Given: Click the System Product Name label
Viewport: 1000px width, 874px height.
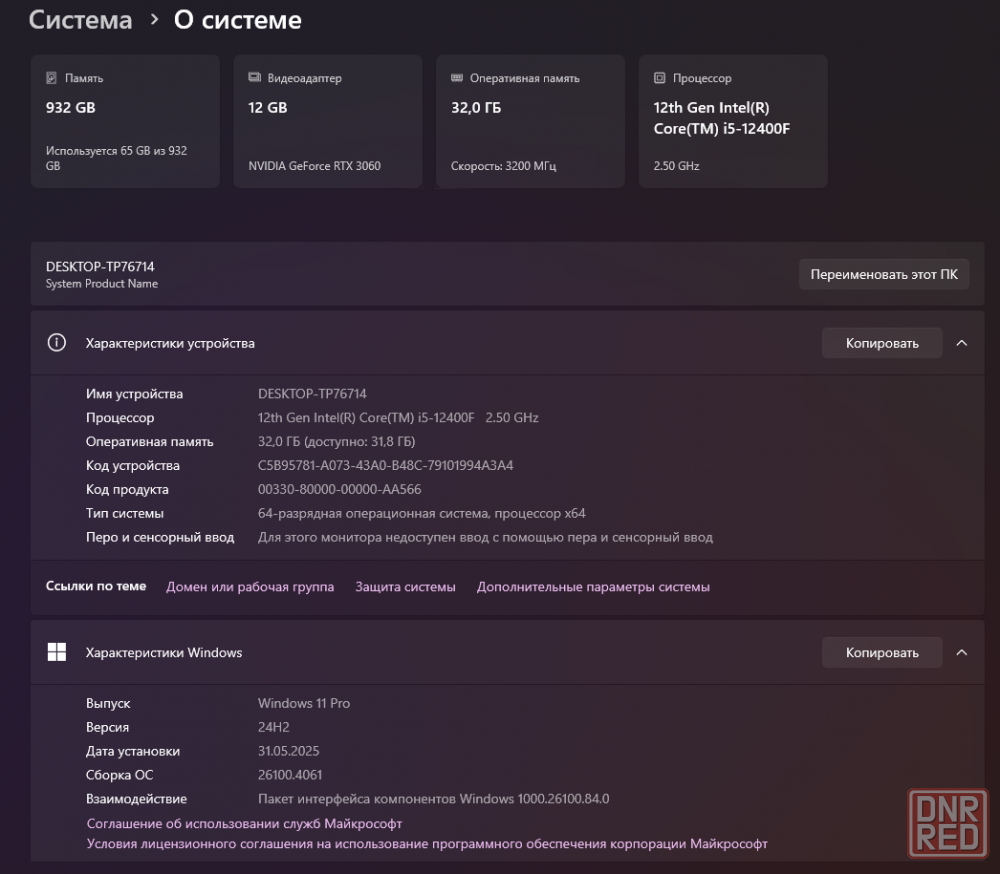Looking at the screenshot, I should coord(101,284).
